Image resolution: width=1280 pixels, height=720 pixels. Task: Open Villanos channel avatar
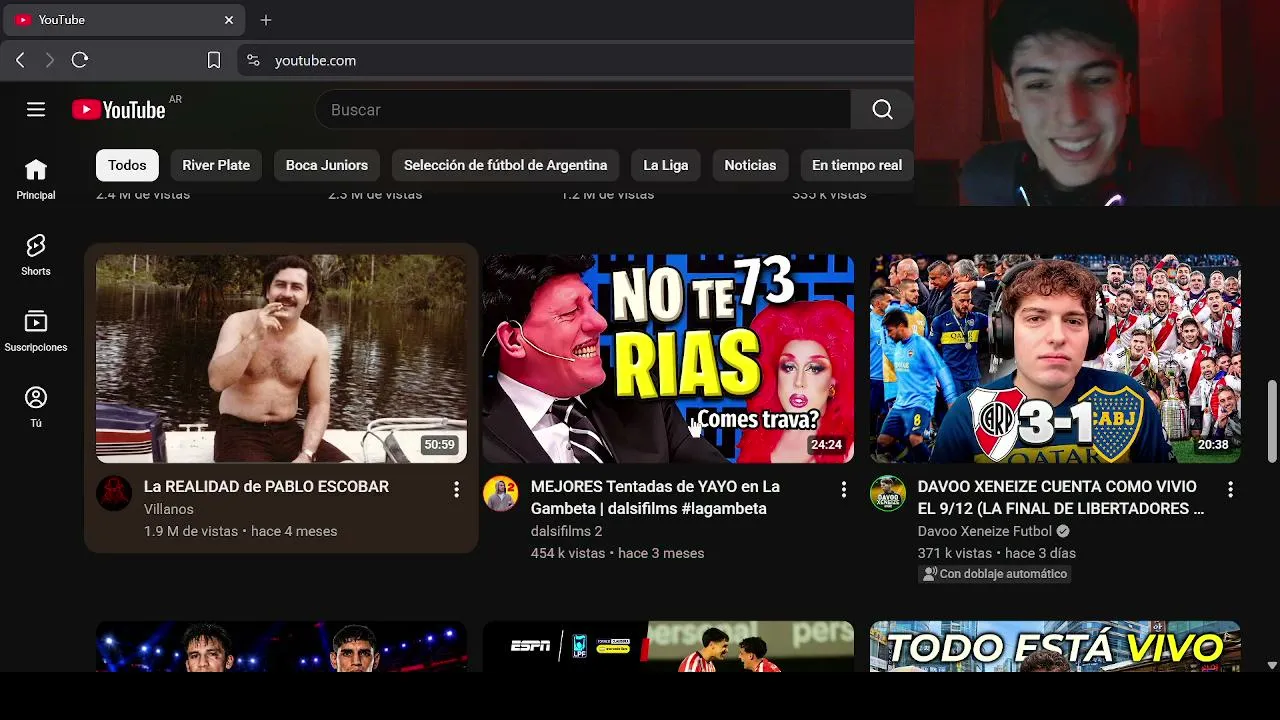pyautogui.click(x=114, y=493)
